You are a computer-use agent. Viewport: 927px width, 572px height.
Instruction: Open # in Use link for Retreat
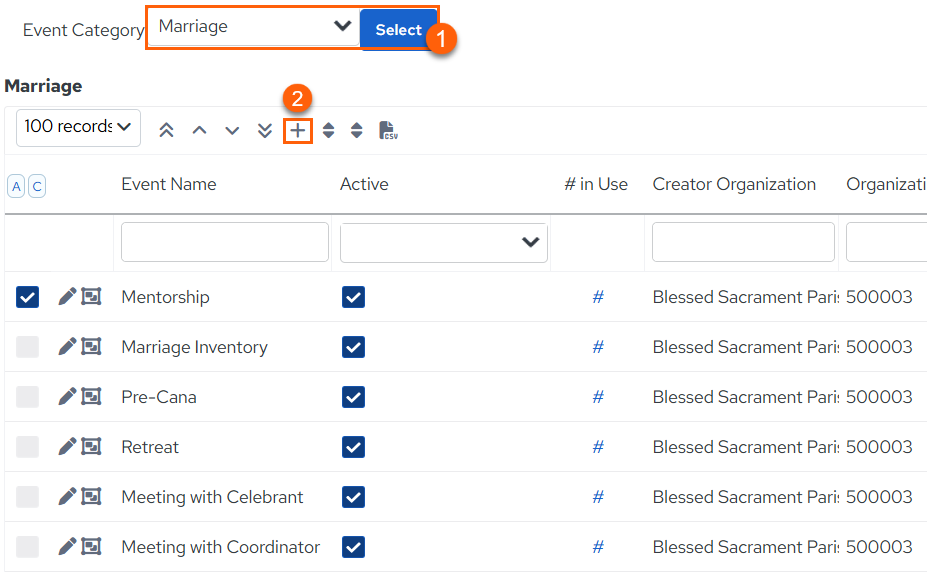point(598,447)
